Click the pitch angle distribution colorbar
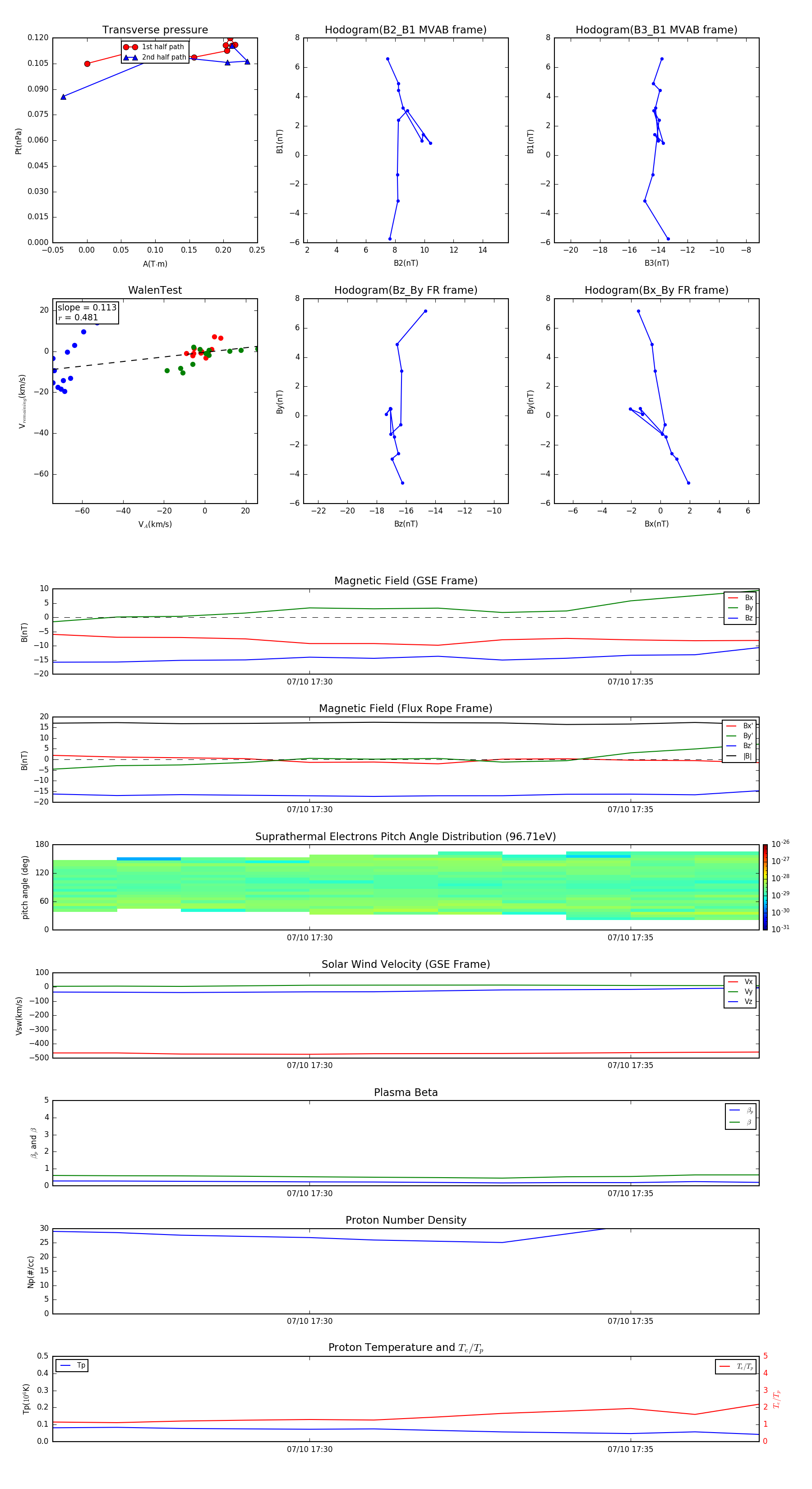 pyautogui.click(x=765, y=887)
